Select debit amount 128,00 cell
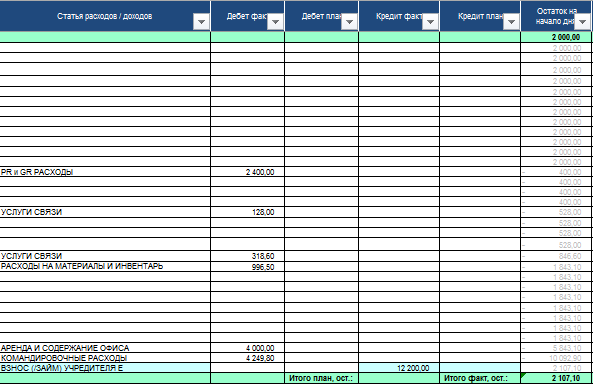Image resolution: width=593 pixels, height=384 pixels. pos(247,212)
